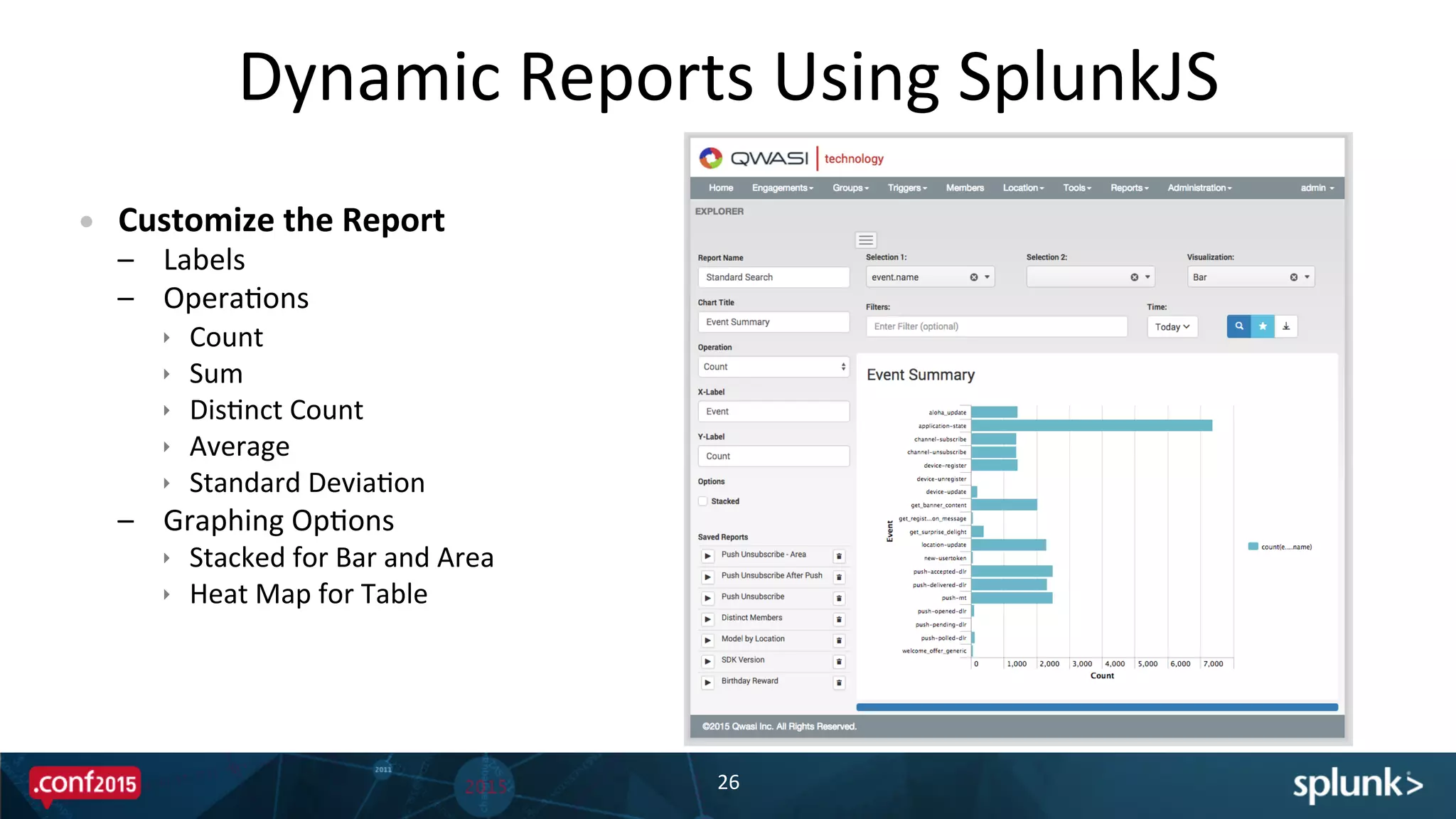This screenshot has height=819, width=1456.
Task: Open the Administration menu
Action: tap(1199, 188)
